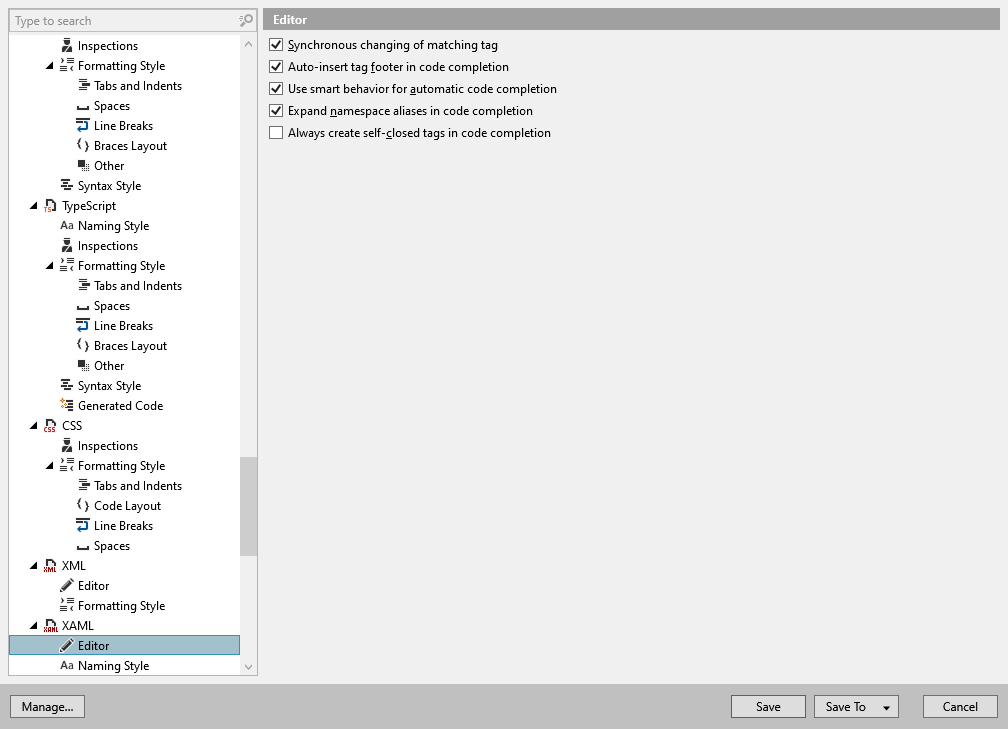Enable Always create self-closed tags in code completion
The height and width of the screenshot is (729, 1008).
tap(275, 132)
